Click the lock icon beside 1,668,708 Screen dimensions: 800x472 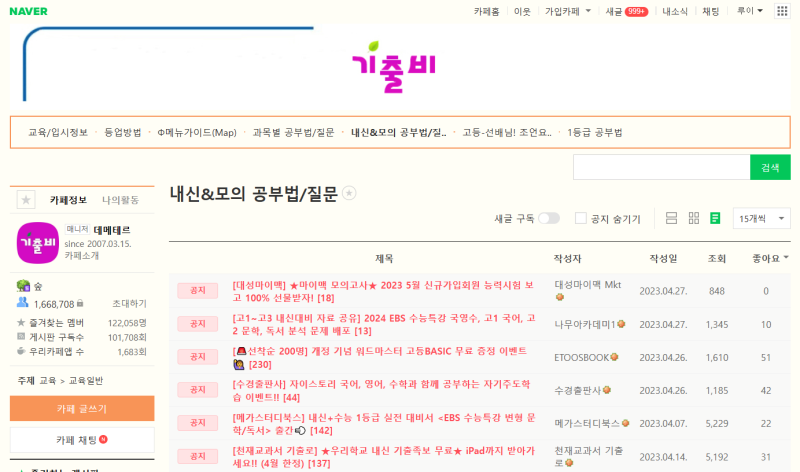(x=80, y=304)
